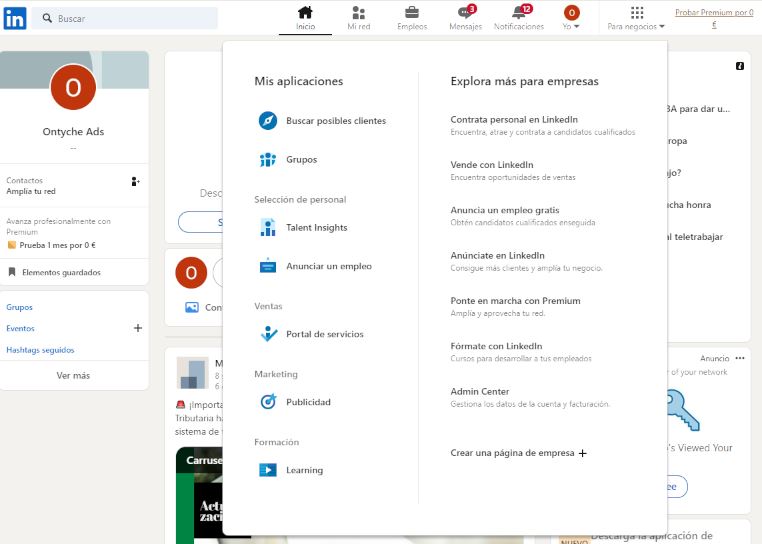Open the Notificaciones bell icon

518,13
